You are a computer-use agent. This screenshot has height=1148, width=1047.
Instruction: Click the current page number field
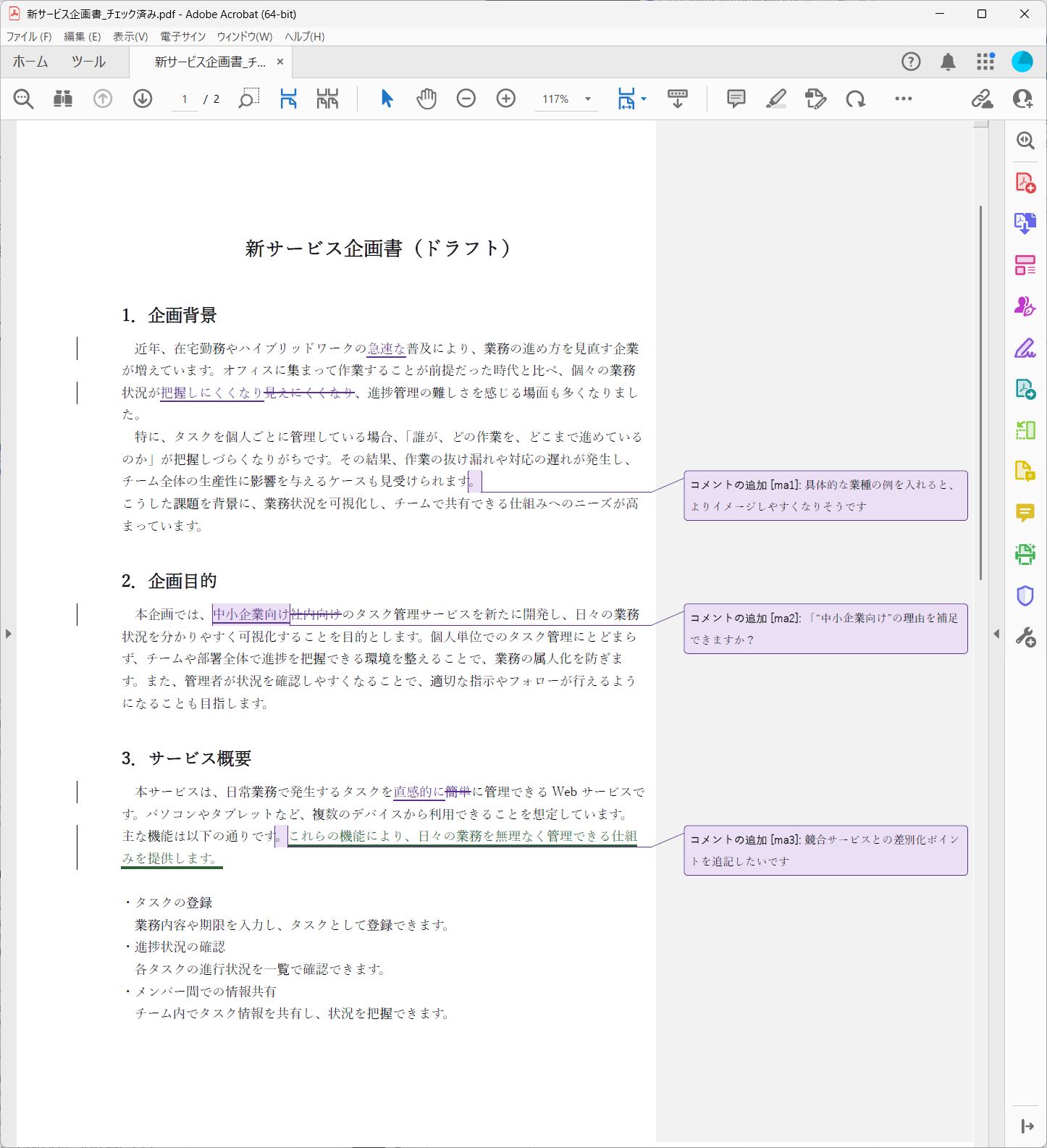tap(185, 99)
